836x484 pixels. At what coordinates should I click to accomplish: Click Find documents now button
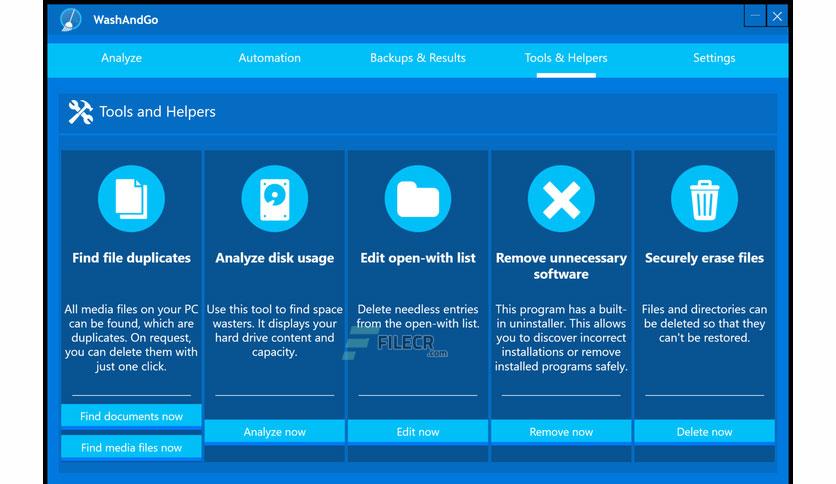(x=131, y=416)
